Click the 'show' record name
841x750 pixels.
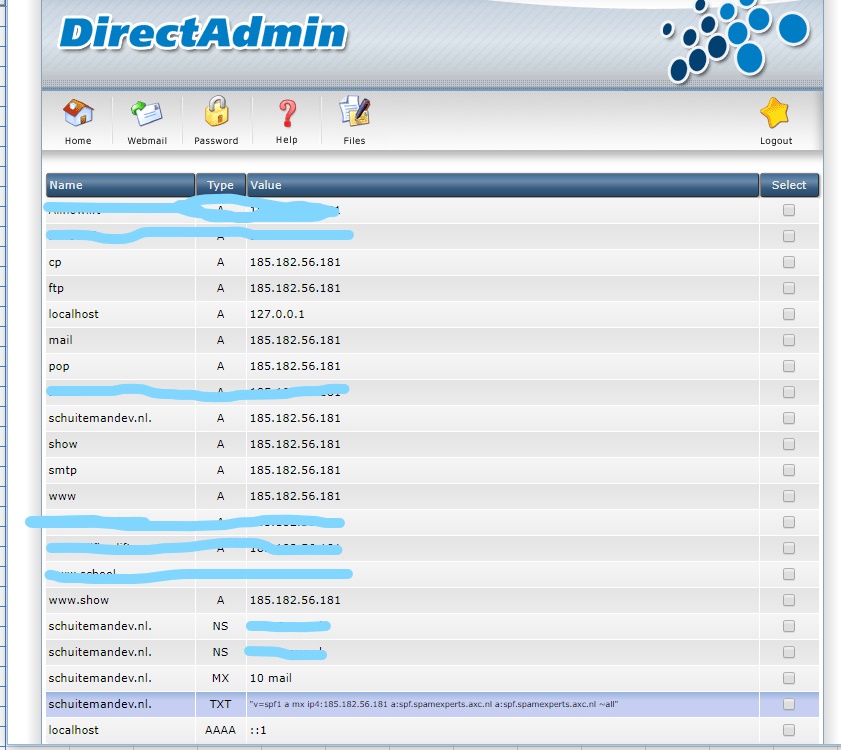click(x=63, y=444)
